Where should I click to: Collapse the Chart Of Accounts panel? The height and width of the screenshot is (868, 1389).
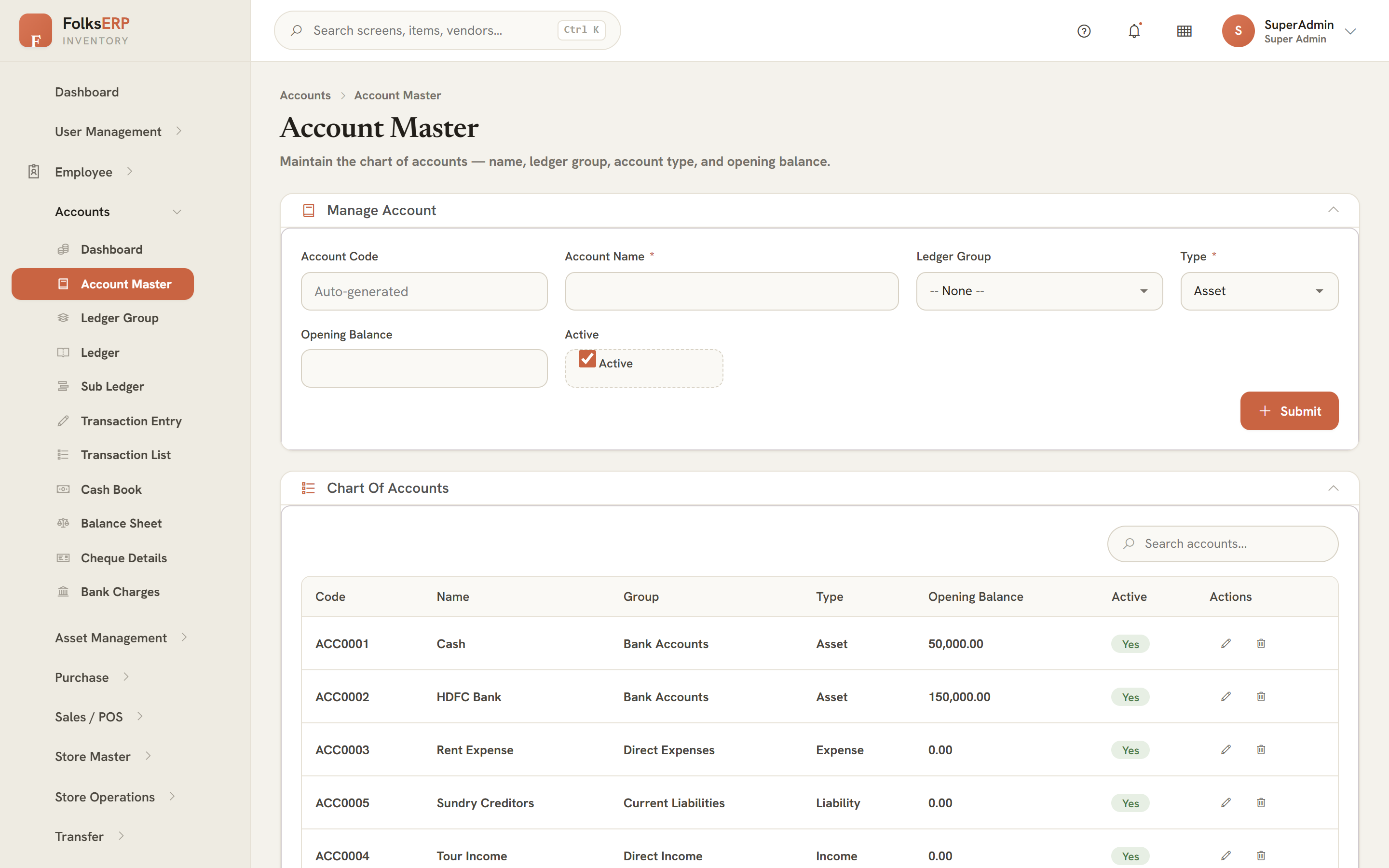click(1334, 488)
